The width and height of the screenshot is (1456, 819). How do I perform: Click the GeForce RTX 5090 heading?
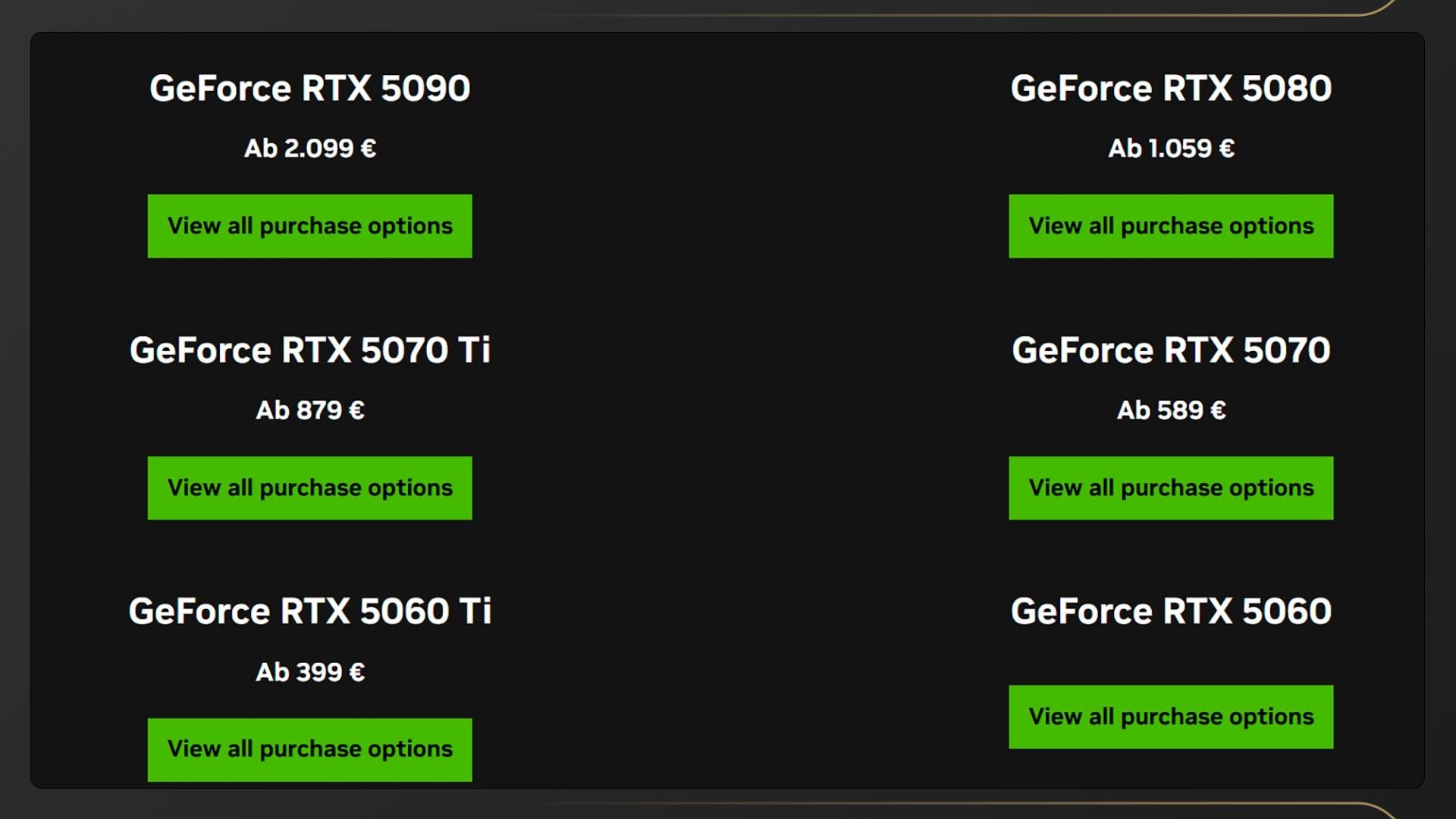click(309, 88)
